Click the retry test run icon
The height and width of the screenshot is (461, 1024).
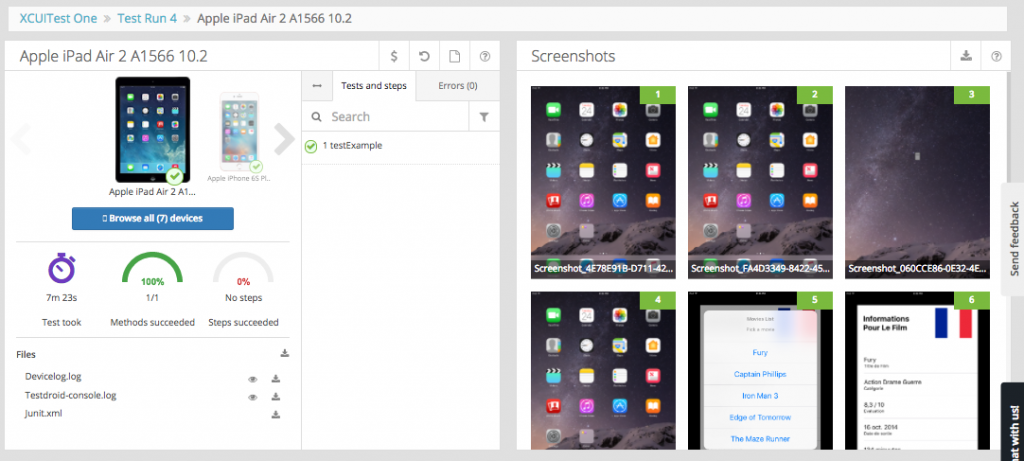(424, 56)
